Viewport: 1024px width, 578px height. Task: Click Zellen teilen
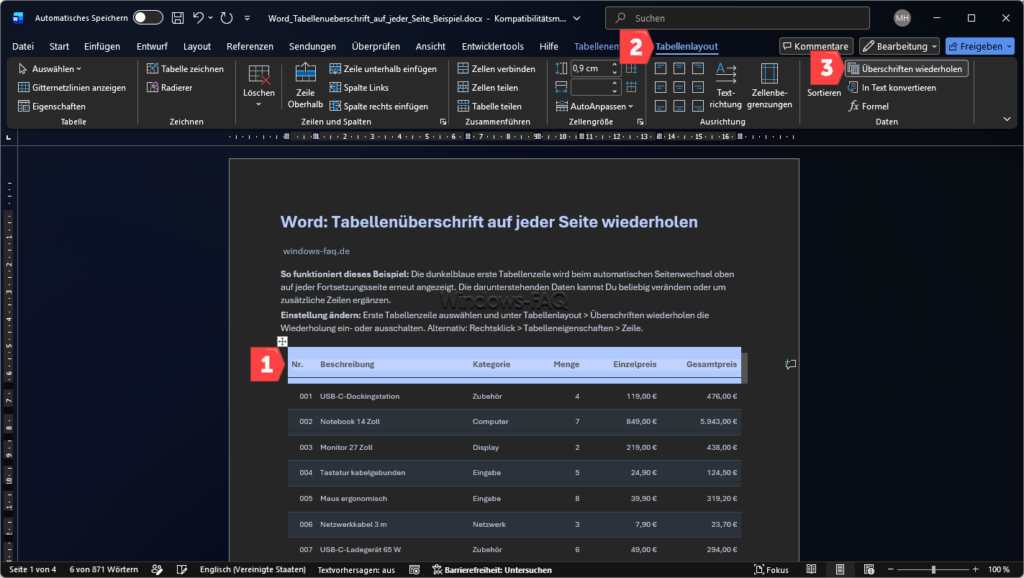488,88
